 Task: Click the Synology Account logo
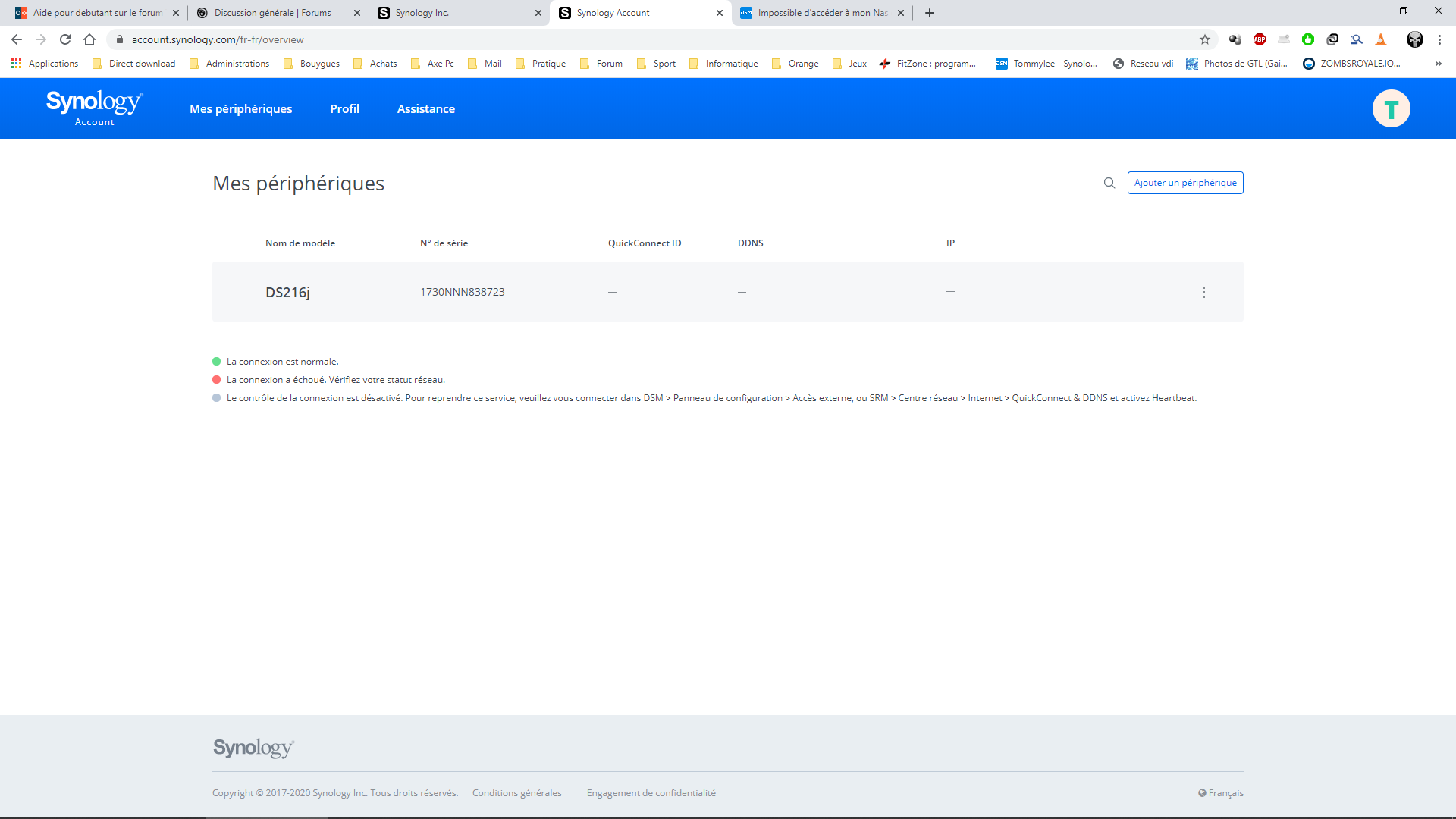tap(95, 108)
